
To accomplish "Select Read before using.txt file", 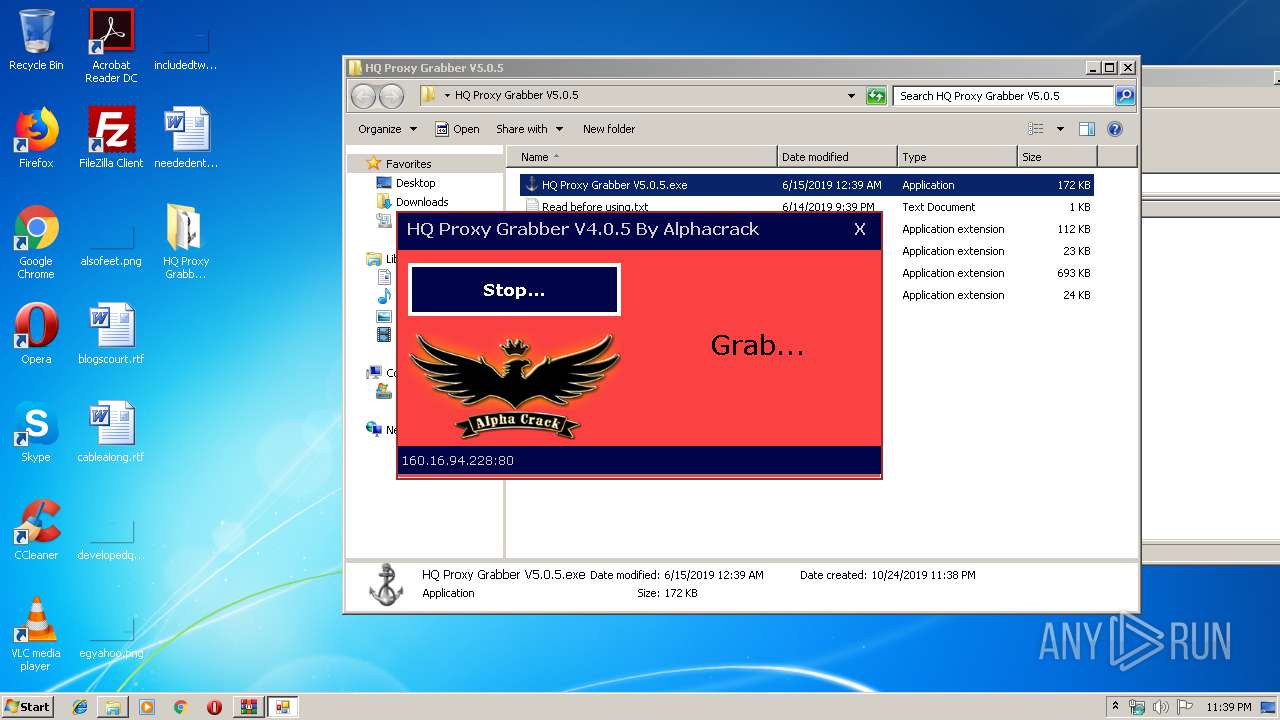I will coord(595,207).
